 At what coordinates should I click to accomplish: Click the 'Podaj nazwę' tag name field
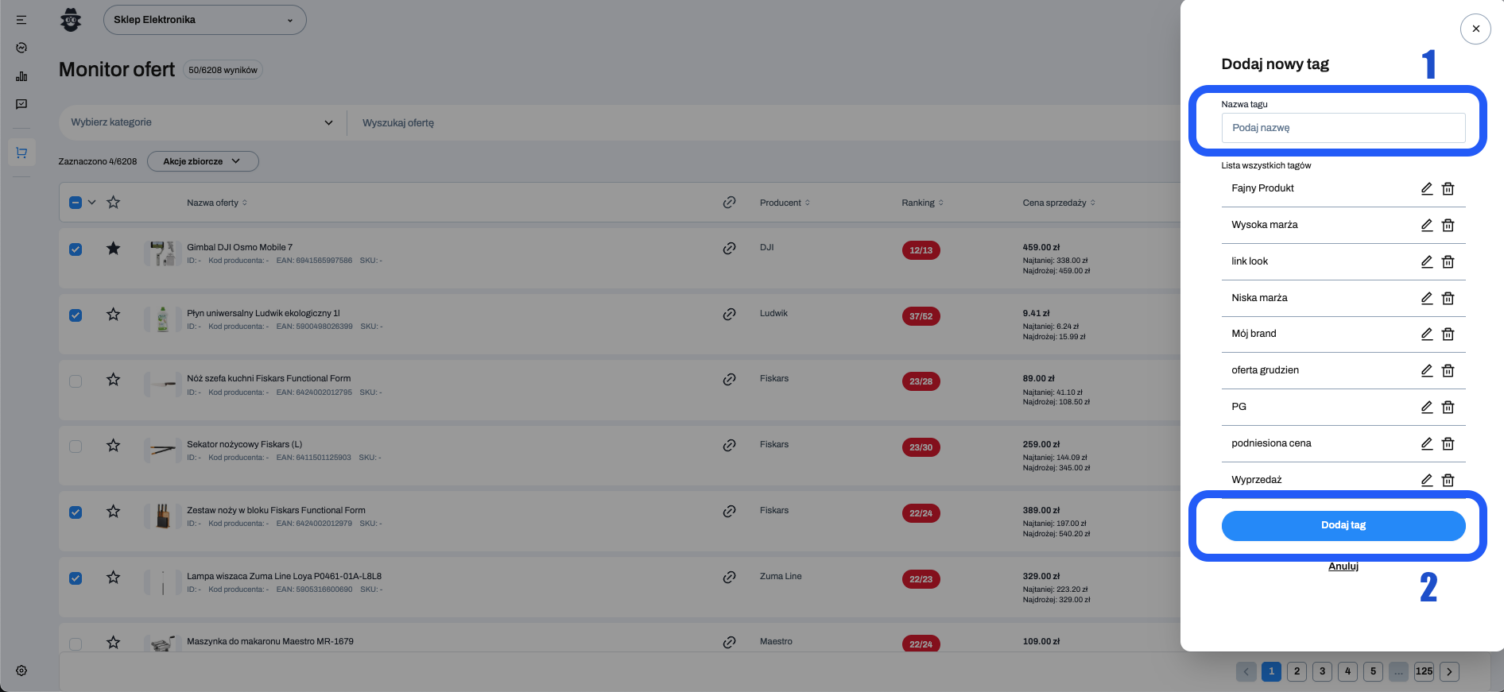[x=1343, y=128]
